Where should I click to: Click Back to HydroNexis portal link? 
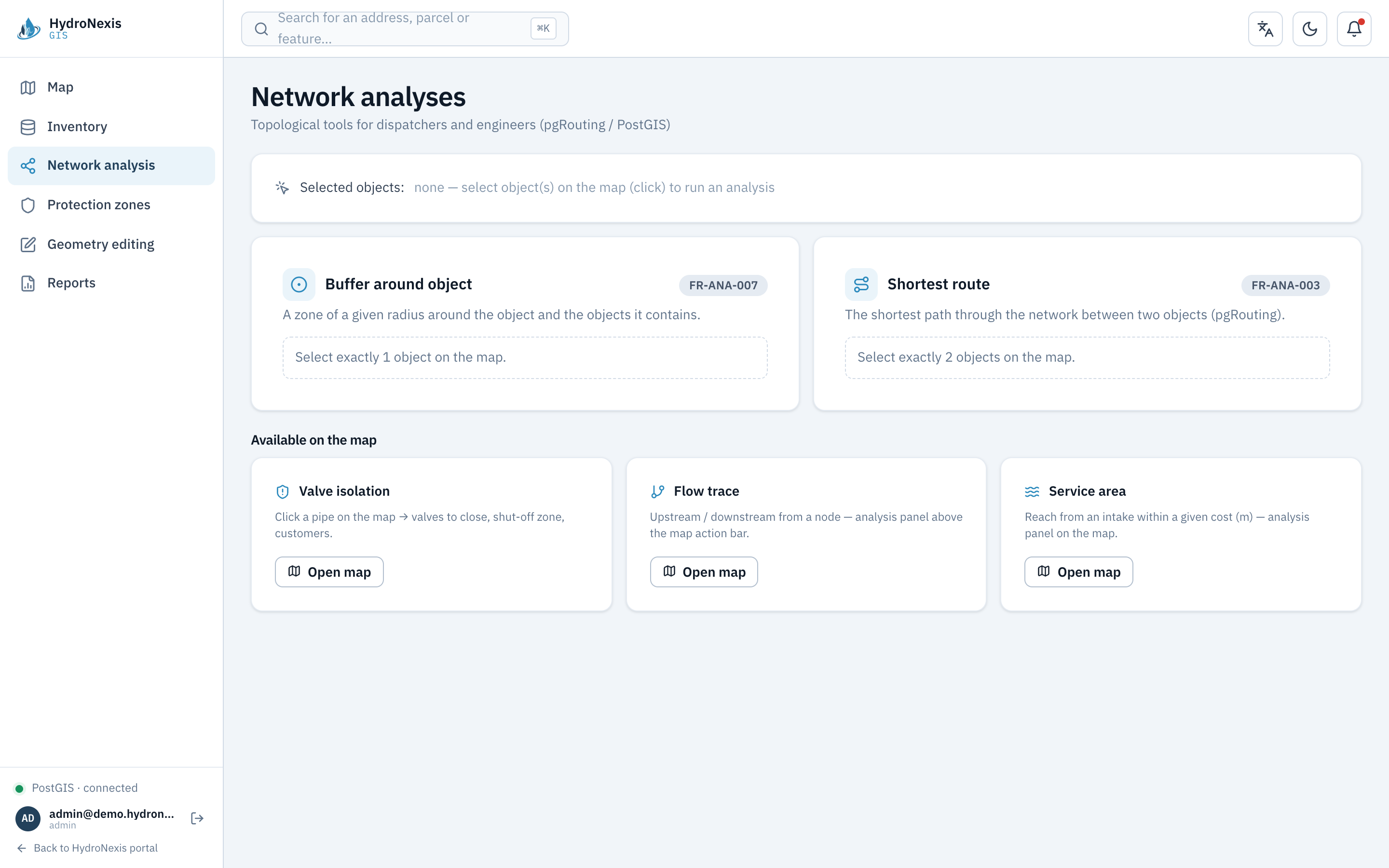click(87, 848)
